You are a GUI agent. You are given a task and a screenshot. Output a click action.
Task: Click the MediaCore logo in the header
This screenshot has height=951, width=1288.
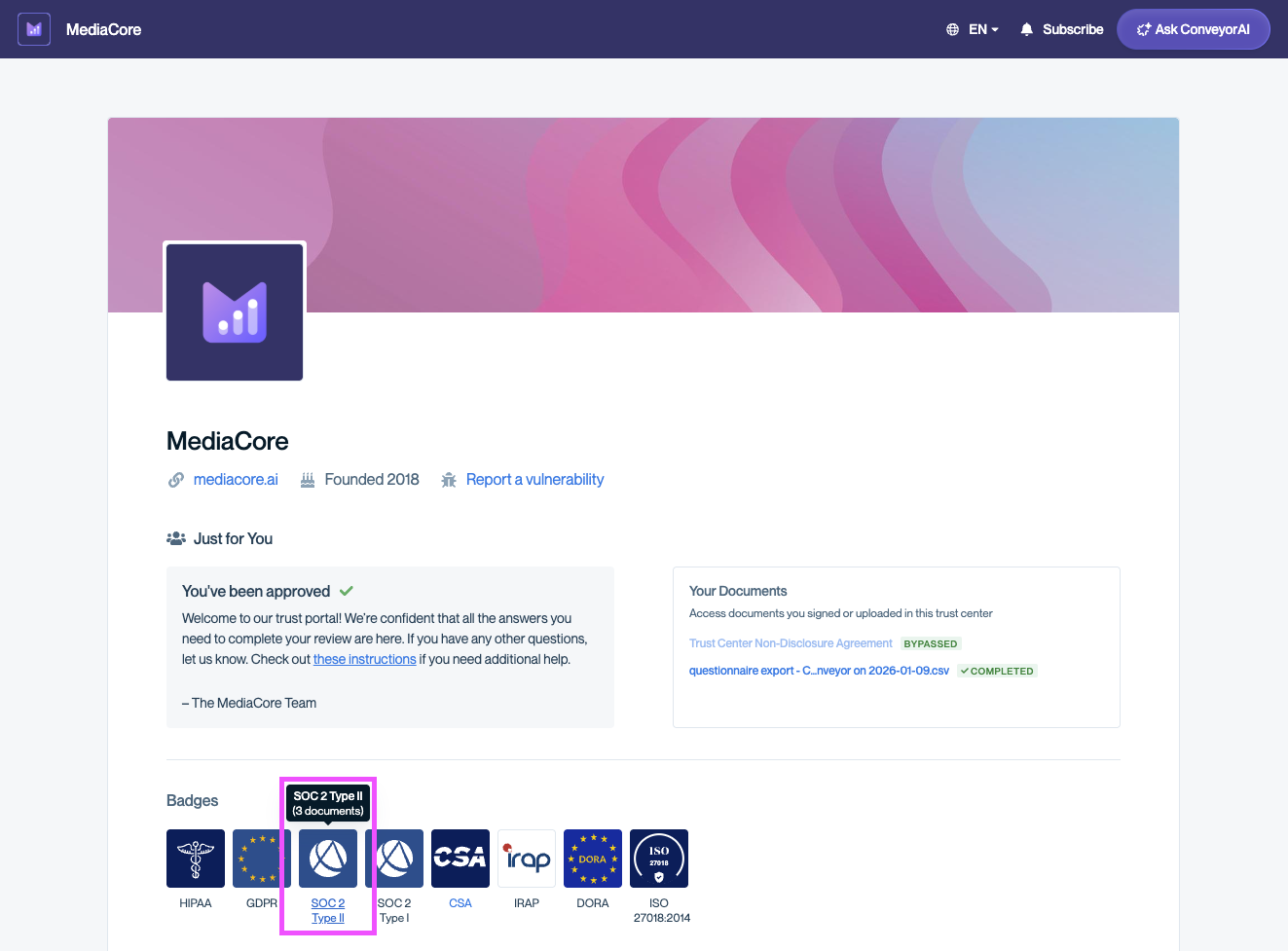point(34,29)
